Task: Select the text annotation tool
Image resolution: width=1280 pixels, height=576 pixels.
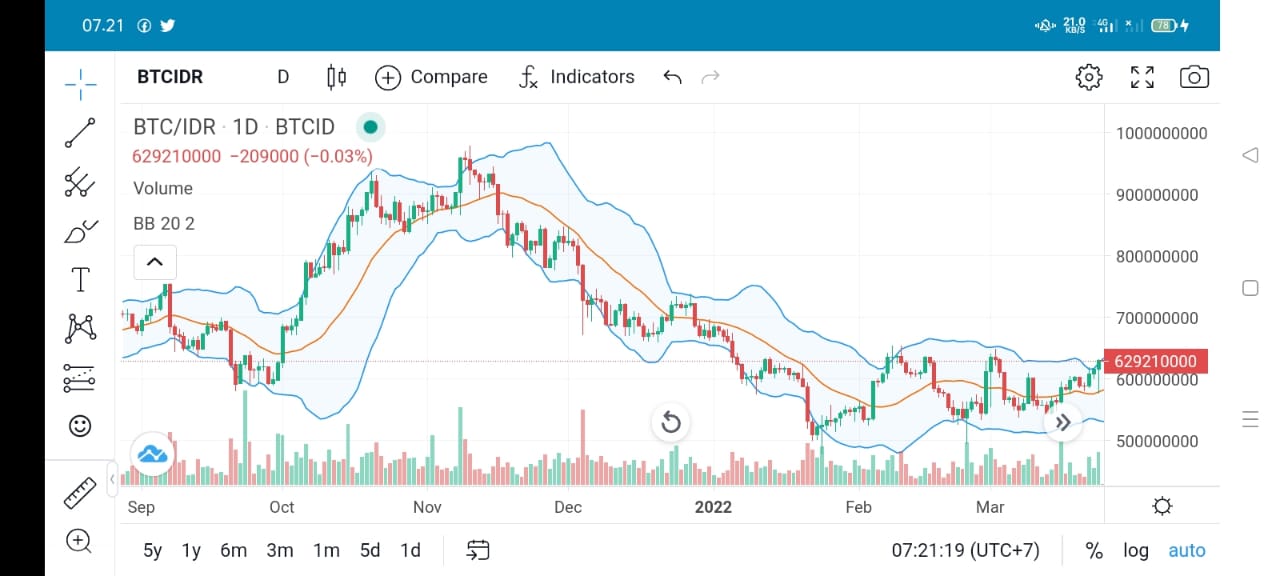Action: pyautogui.click(x=80, y=279)
